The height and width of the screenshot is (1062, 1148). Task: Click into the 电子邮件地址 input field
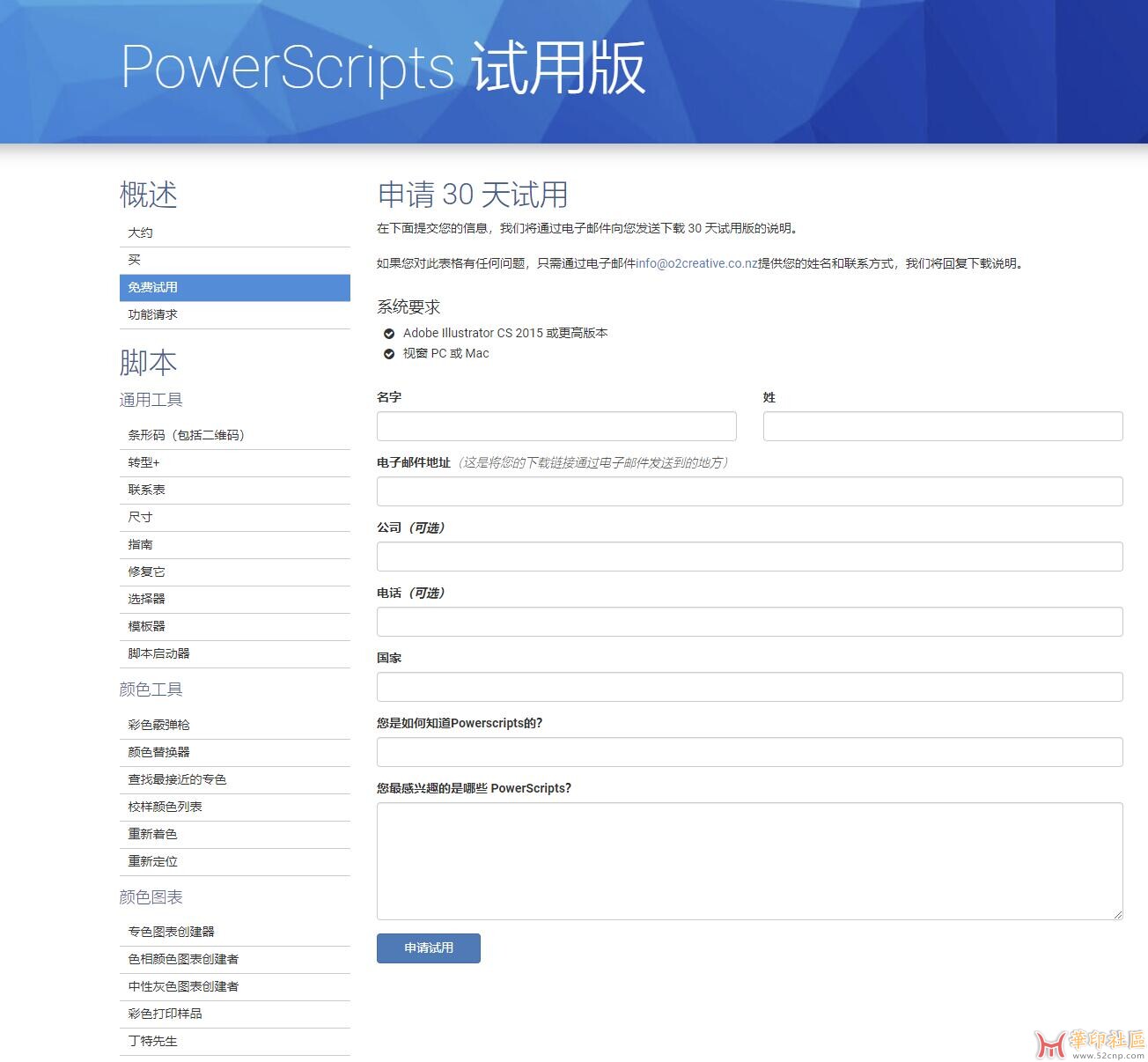750,491
